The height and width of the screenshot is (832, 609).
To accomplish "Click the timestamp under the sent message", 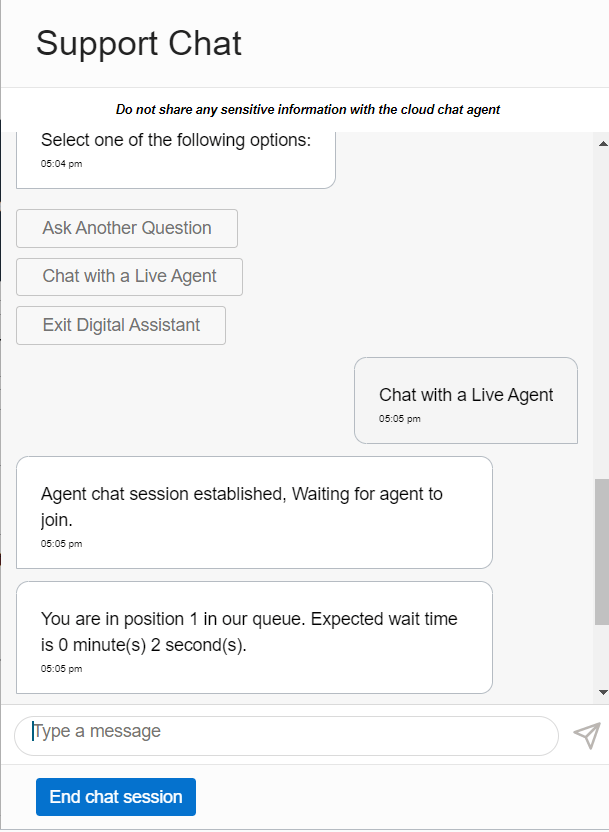I will click(400, 419).
